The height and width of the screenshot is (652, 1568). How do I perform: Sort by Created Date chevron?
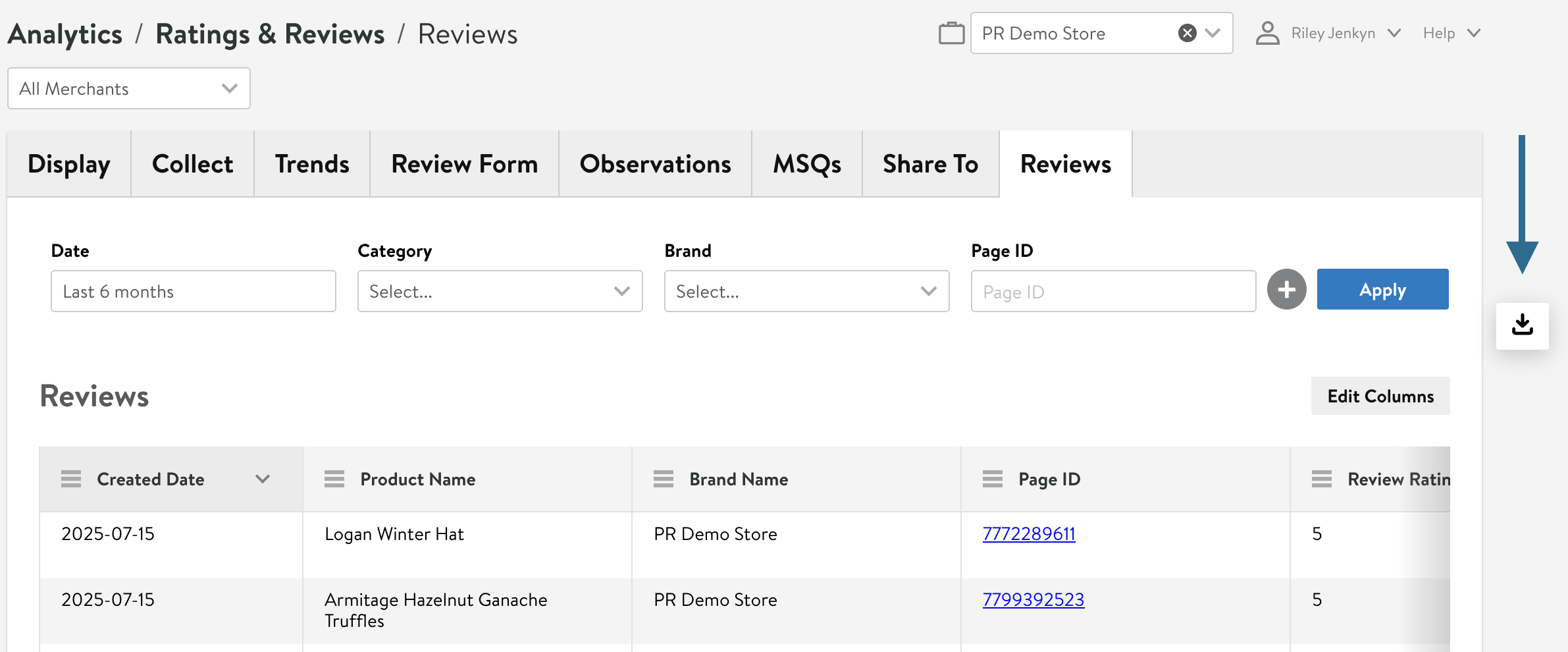(263, 479)
